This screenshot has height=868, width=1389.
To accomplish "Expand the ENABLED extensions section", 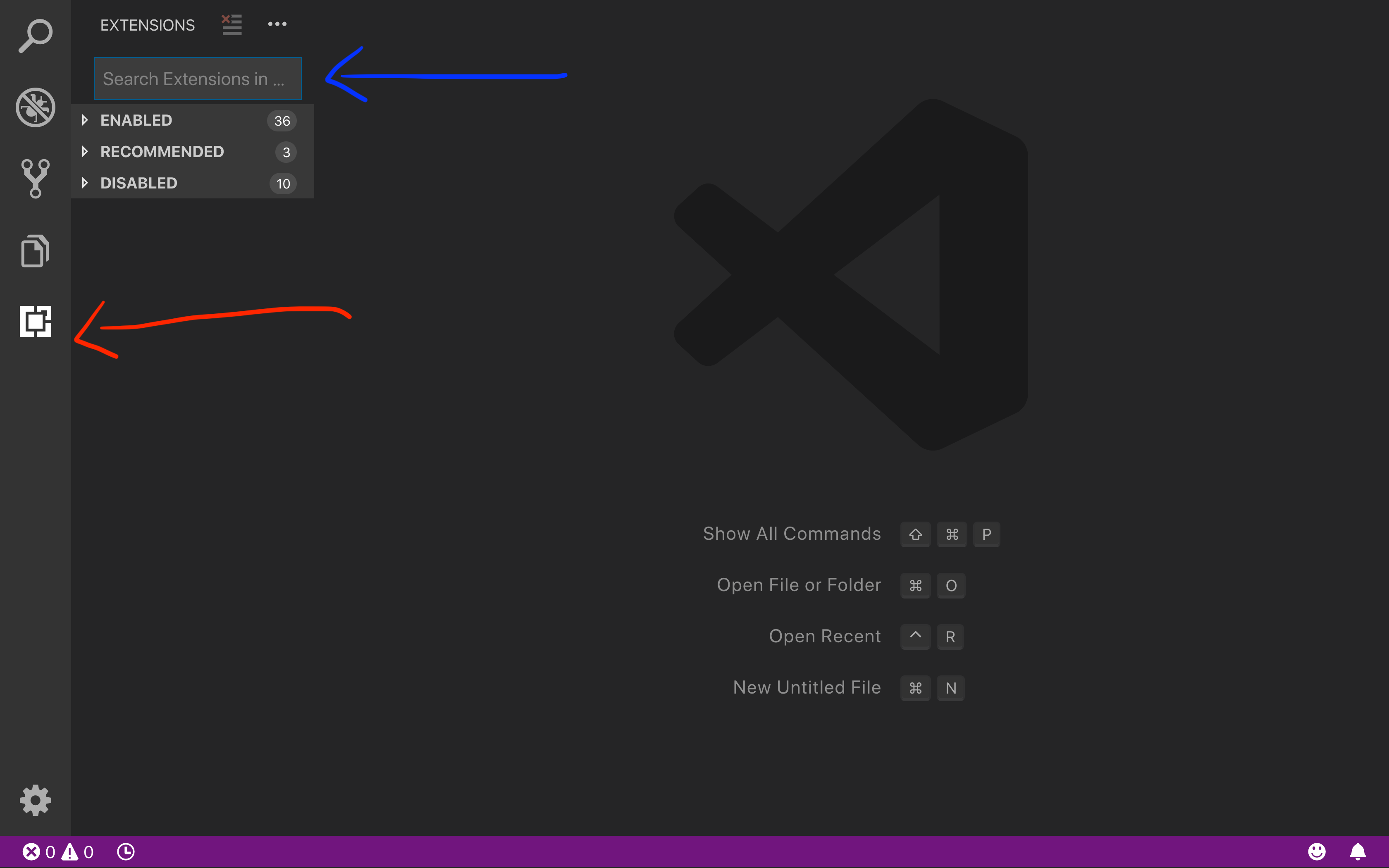I will tap(136, 120).
